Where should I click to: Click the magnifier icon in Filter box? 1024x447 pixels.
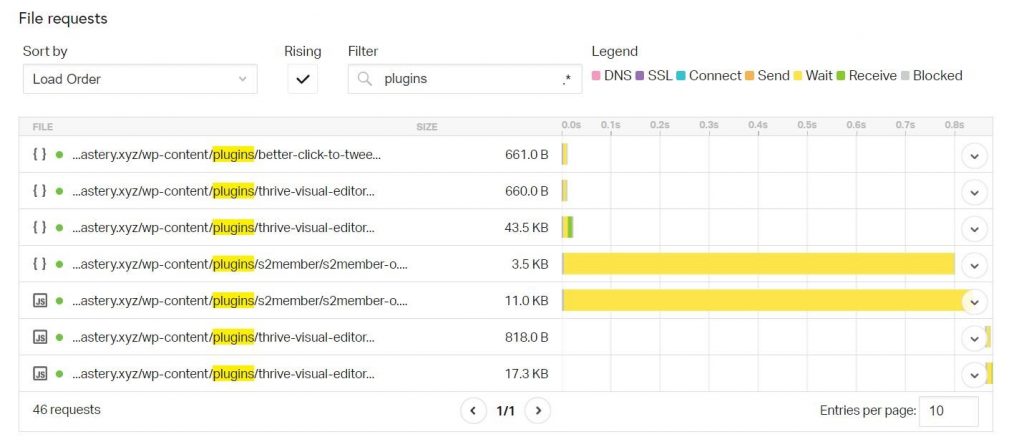coord(365,79)
